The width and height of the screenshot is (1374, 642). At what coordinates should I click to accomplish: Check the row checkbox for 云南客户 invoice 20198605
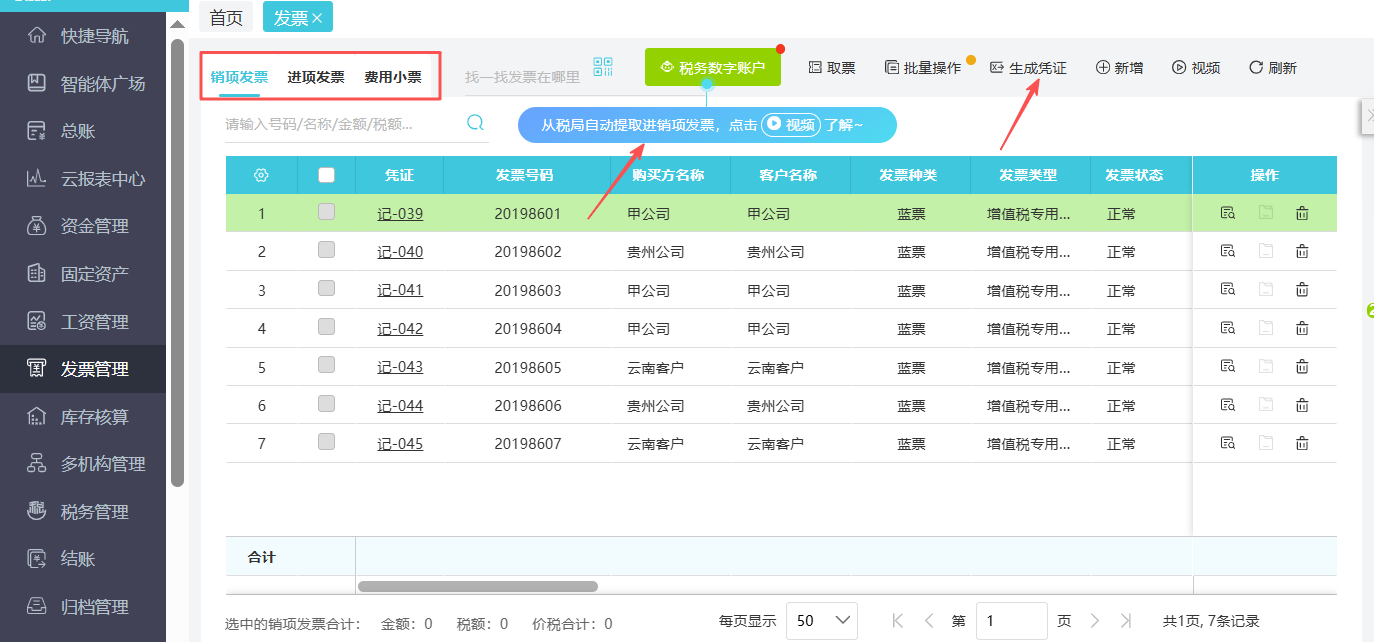point(325,366)
